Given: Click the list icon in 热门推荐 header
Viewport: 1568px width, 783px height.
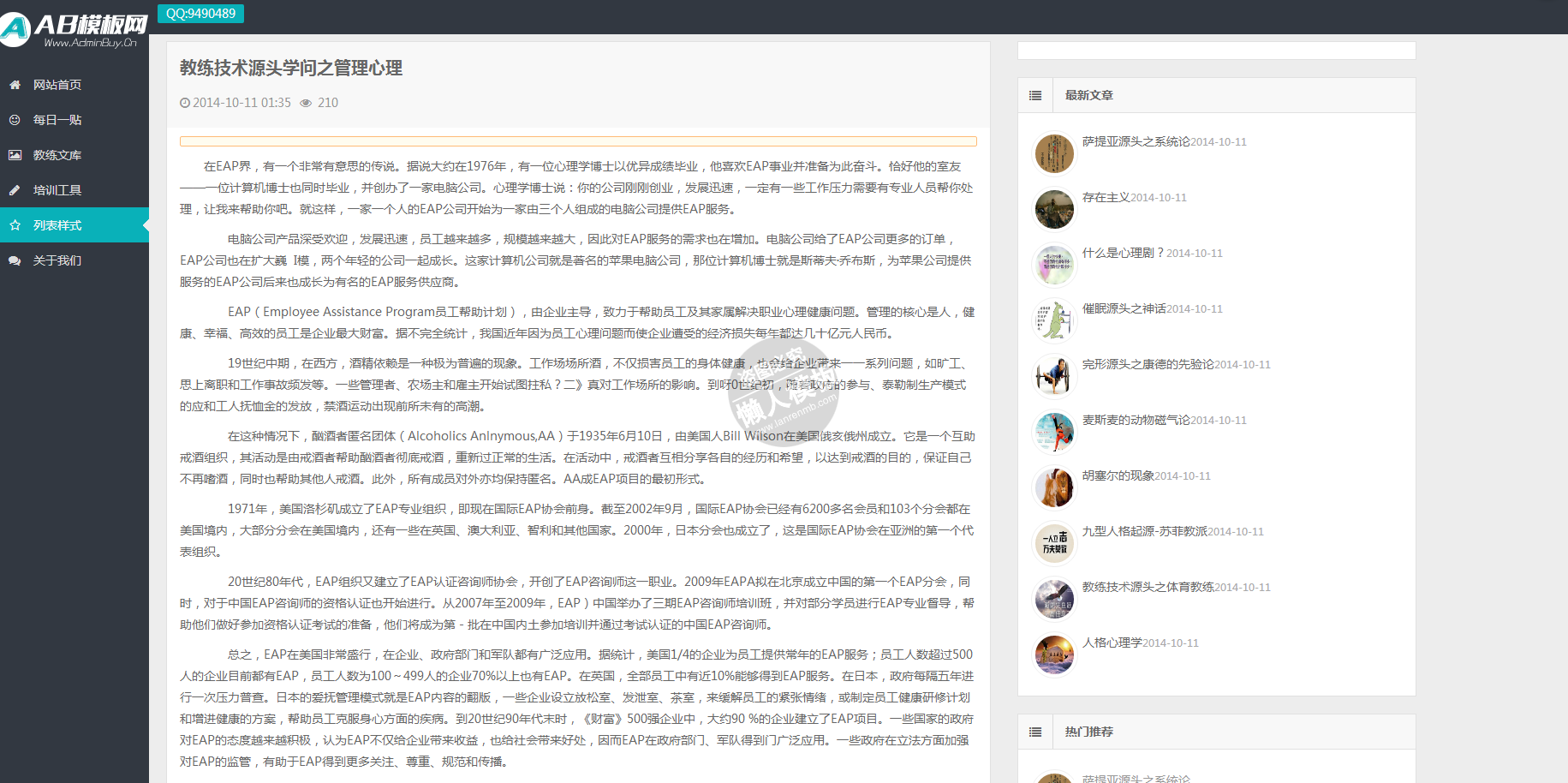Looking at the screenshot, I should tap(1035, 732).
